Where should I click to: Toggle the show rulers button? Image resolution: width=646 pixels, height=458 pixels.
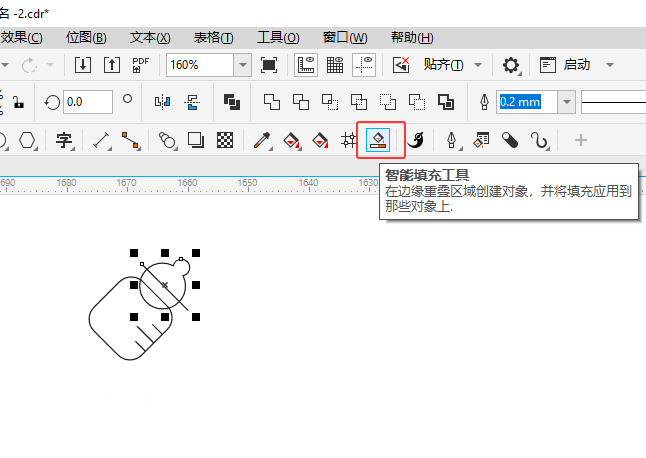tap(306, 65)
